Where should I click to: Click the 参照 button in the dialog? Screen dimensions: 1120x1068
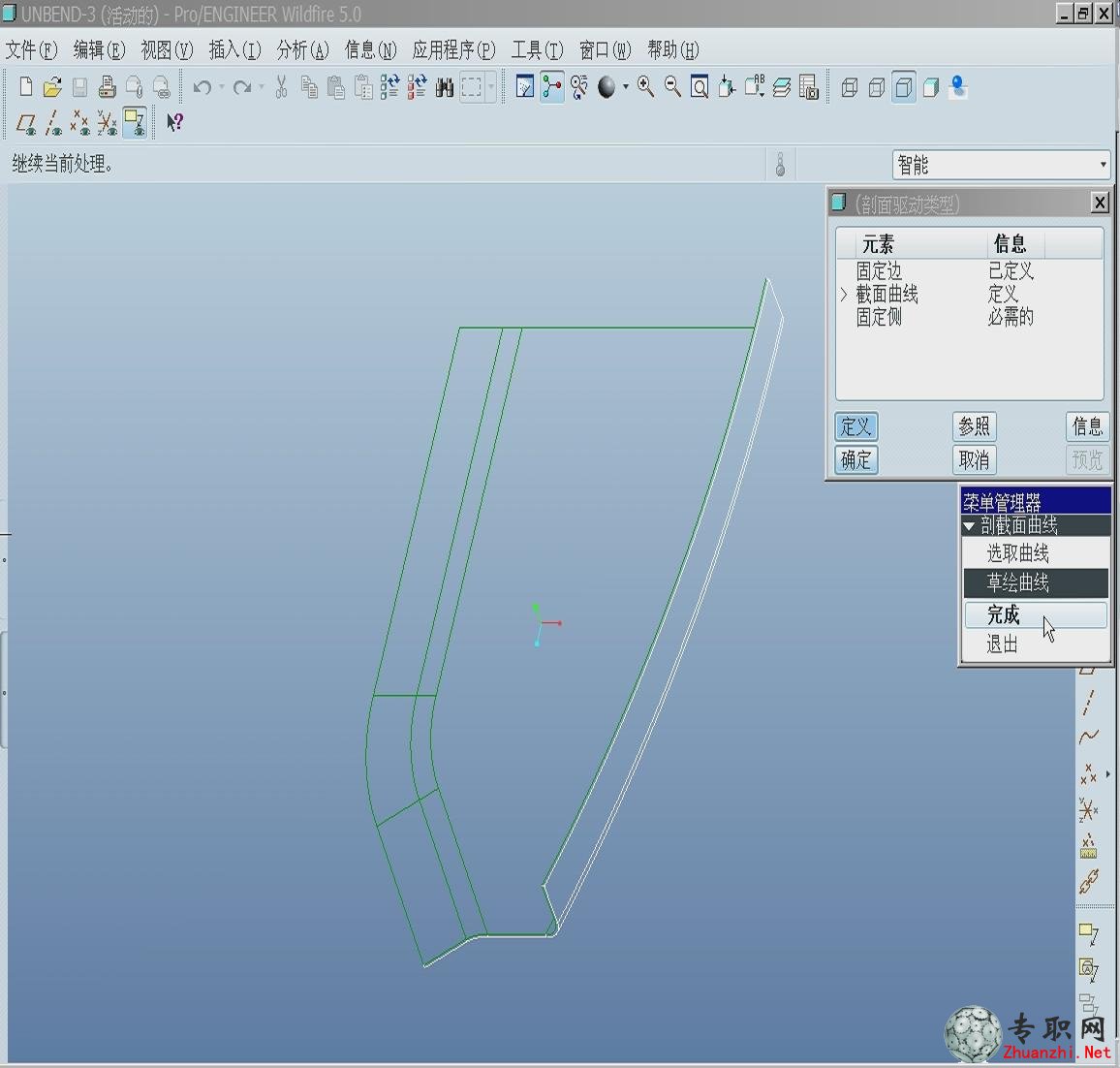click(975, 426)
